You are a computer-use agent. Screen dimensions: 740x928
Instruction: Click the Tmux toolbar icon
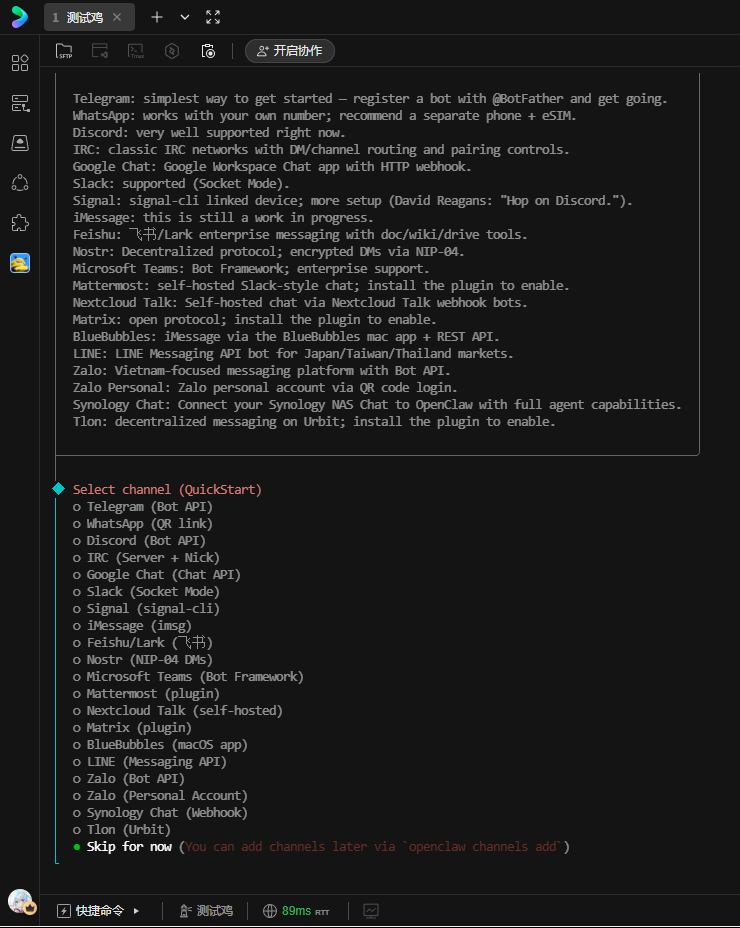click(x=136, y=51)
